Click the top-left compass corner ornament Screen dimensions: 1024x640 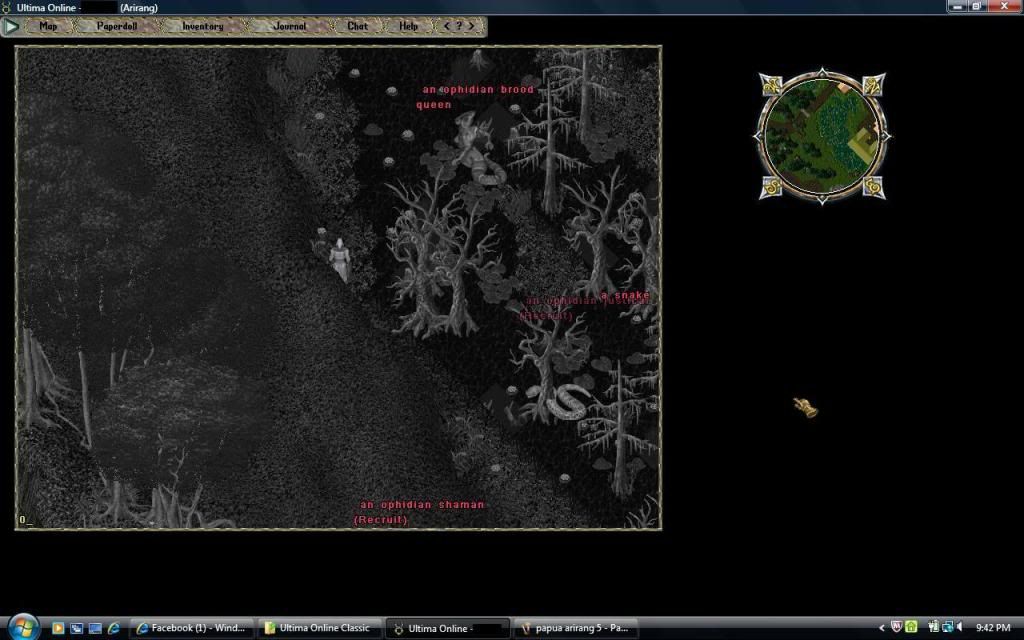point(771,85)
